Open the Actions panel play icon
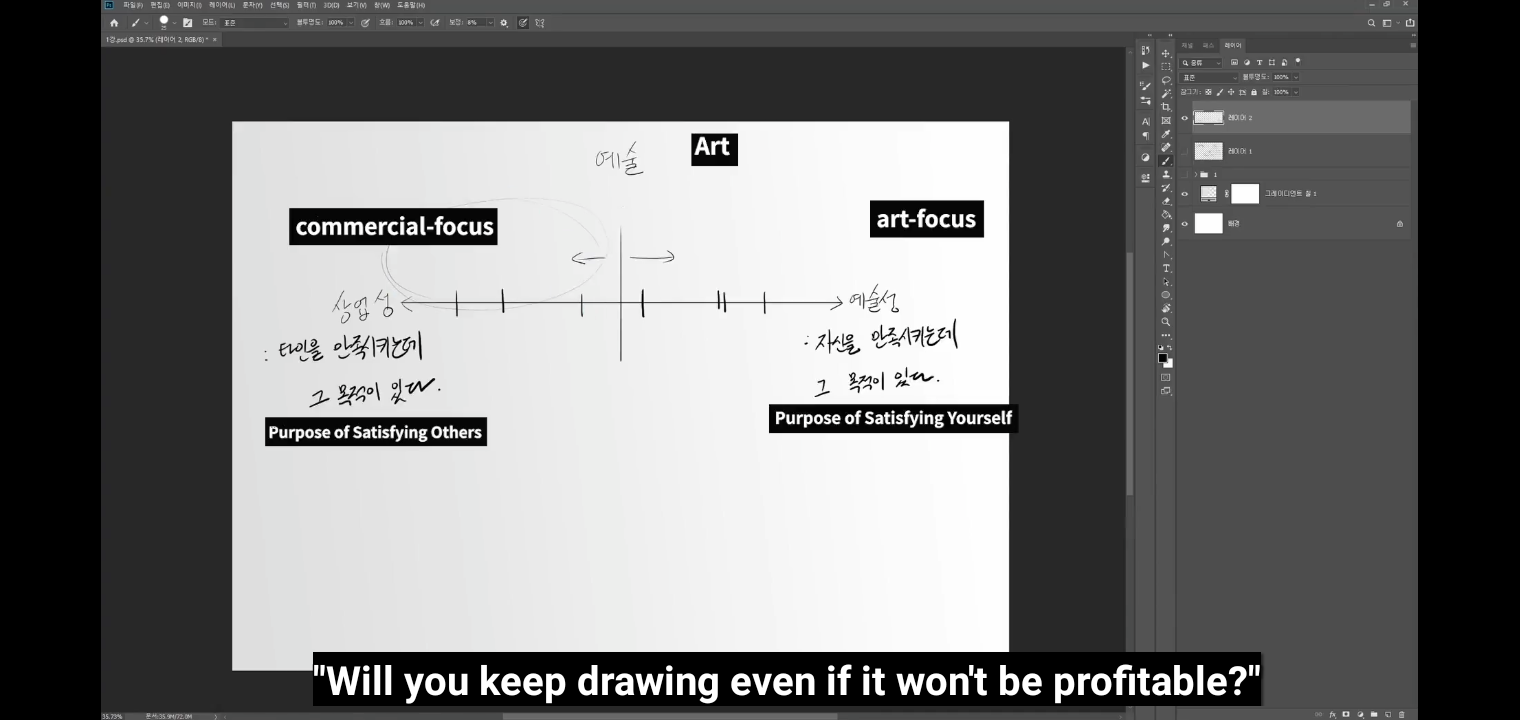This screenshot has height=720, width=1520. click(x=1146, y=65)
